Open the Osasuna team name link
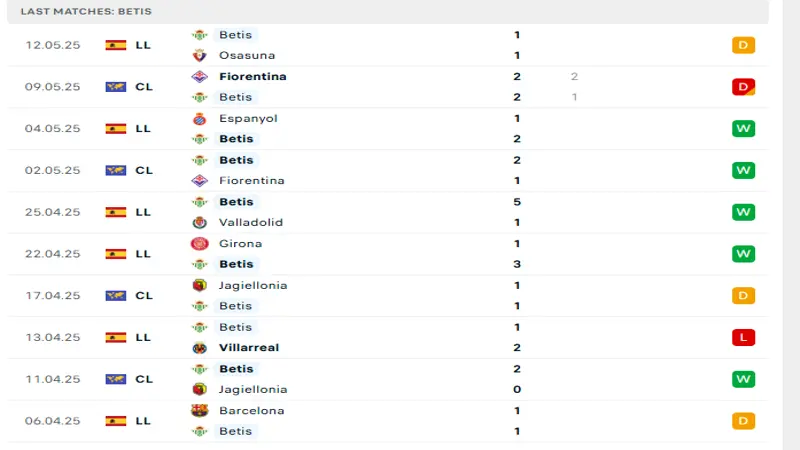800x450 pixels. coord(247,55)
